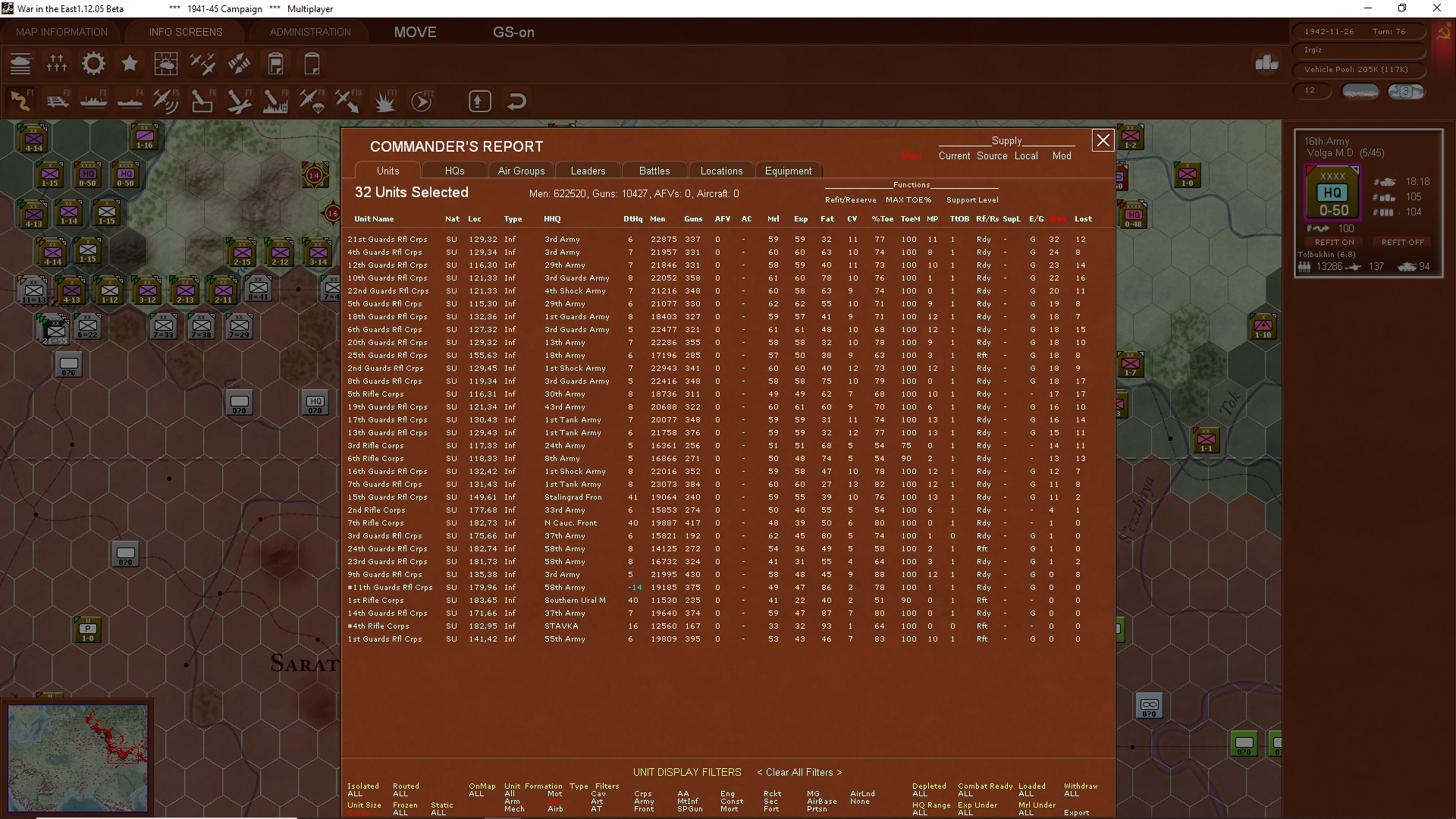The image size is (1456, 819).
Task: Click Clear All Filters link
Action: (799, 772)
